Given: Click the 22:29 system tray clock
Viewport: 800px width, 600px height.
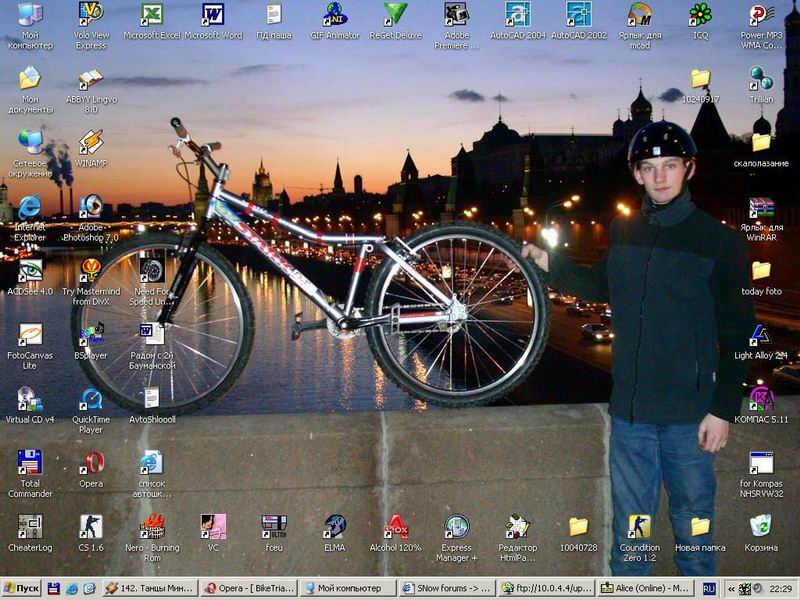Looking at the screenshot, I should tap(780, 589).
